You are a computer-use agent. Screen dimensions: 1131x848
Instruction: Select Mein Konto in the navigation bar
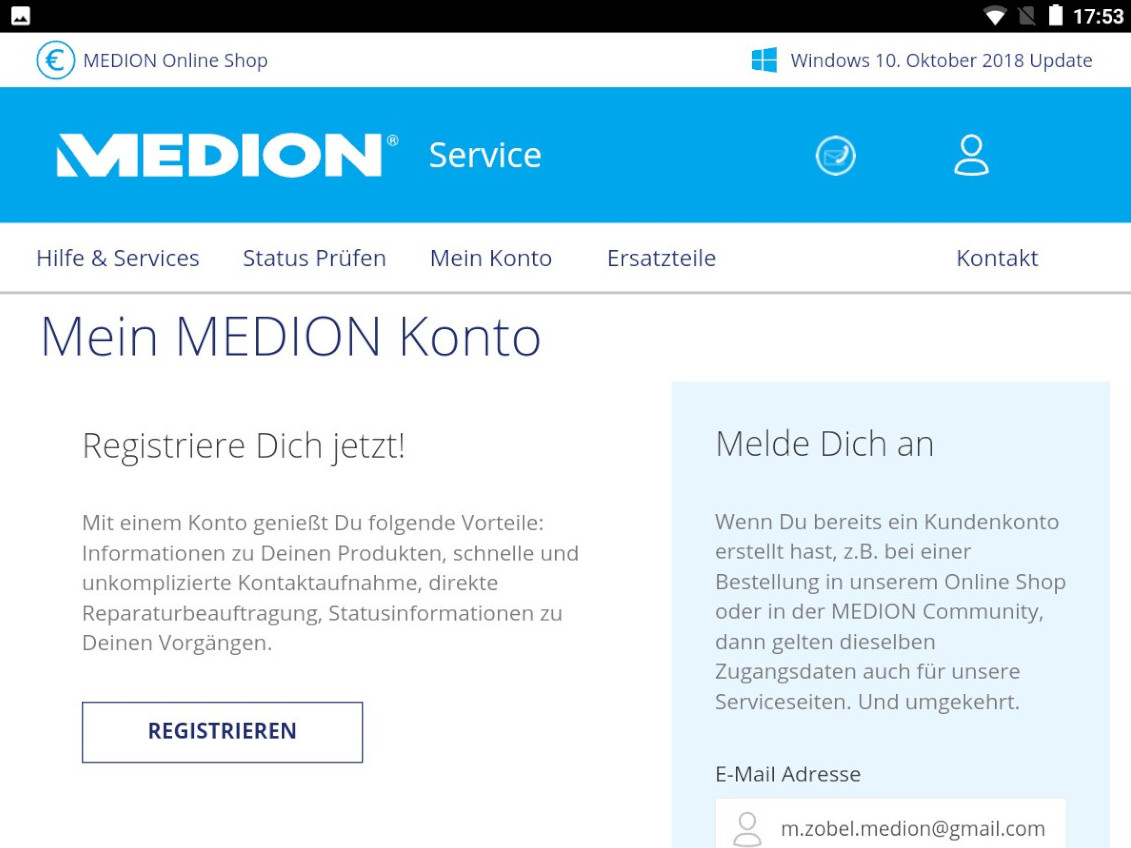point(491,258)
